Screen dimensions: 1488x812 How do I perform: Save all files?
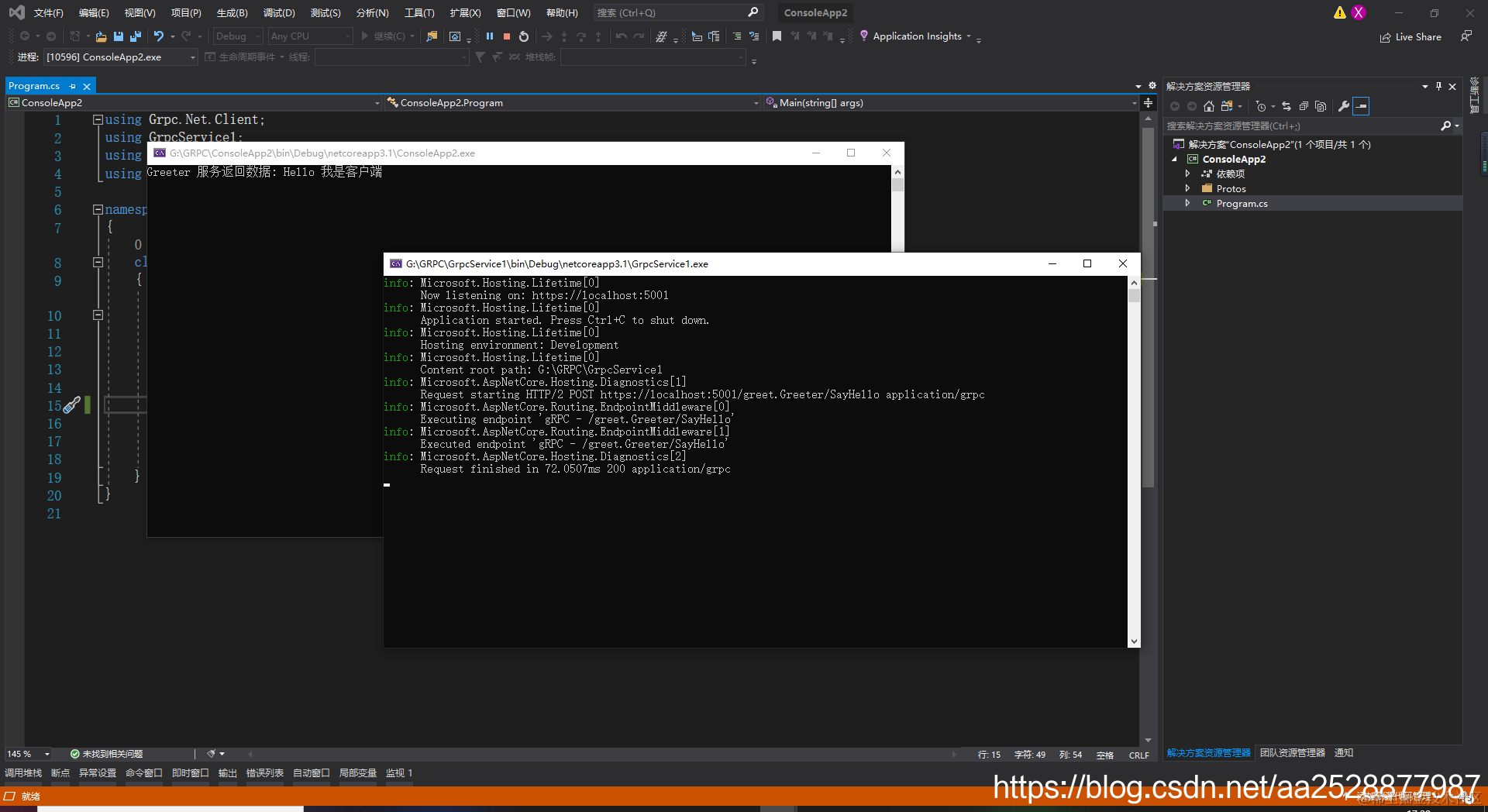pos(136,36)
